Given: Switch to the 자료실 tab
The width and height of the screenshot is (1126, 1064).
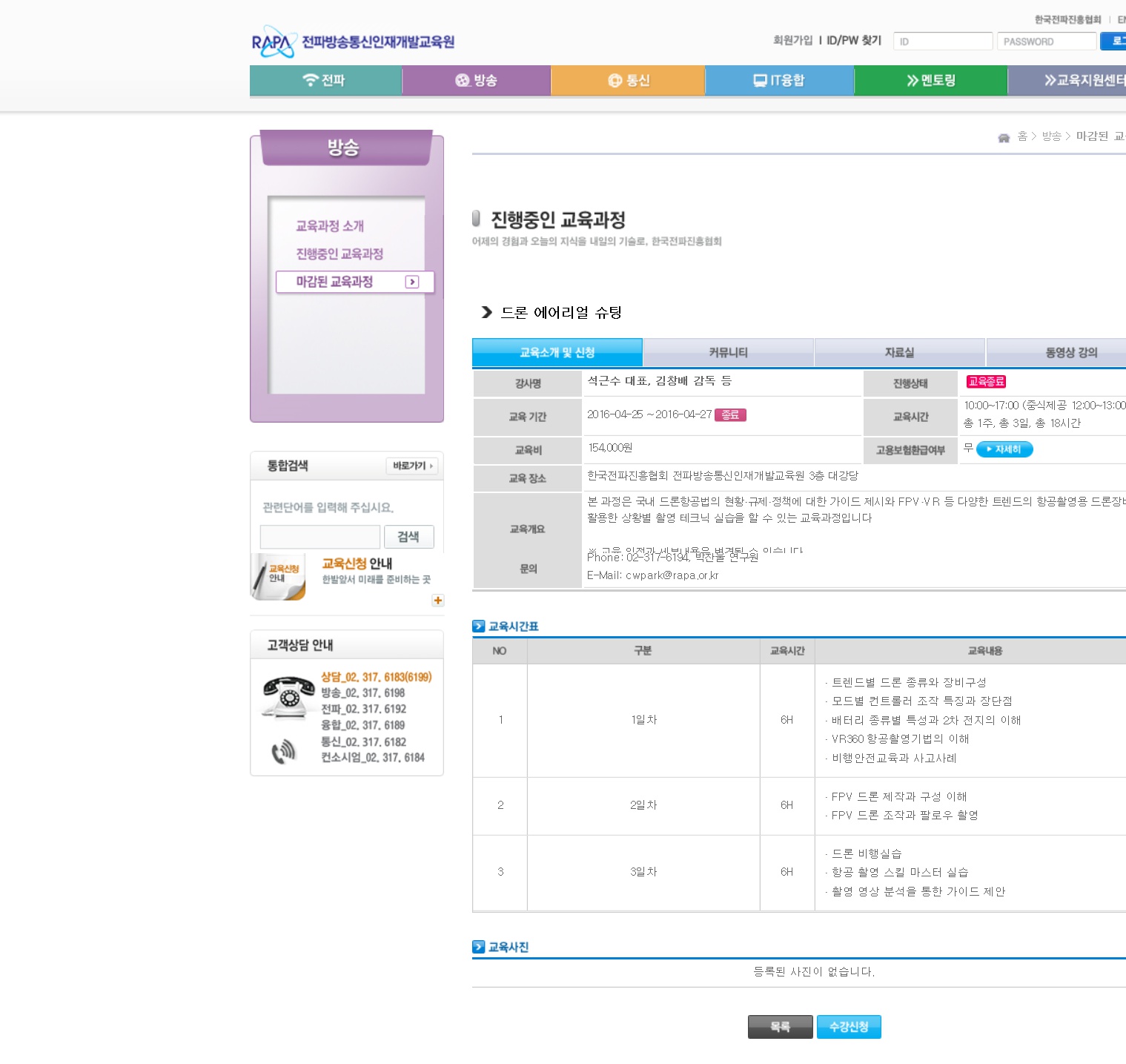Looking at the screenshot, I should (899, 352).
